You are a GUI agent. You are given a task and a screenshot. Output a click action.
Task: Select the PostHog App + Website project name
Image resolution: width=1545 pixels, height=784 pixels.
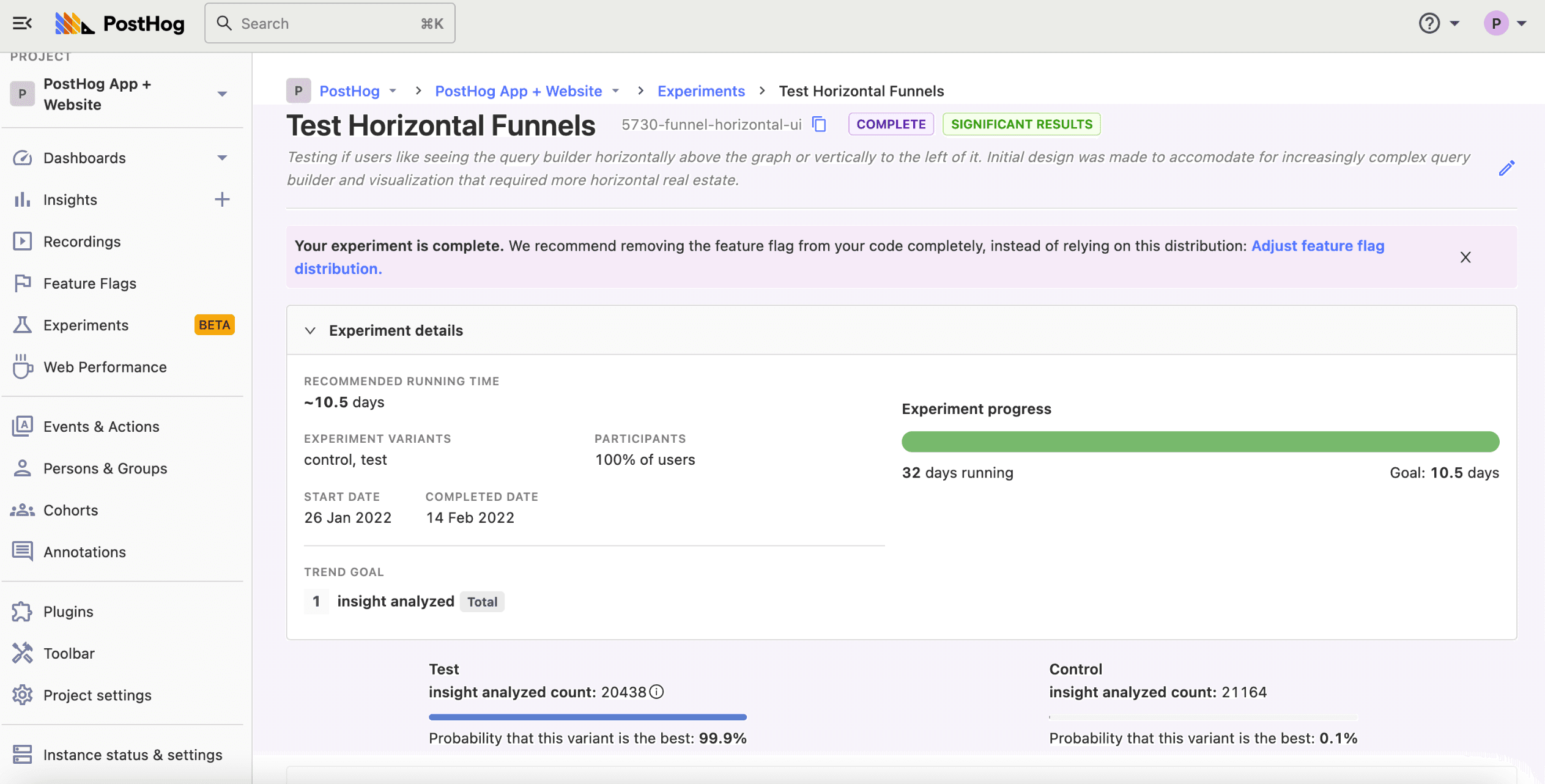pos(97,94)
